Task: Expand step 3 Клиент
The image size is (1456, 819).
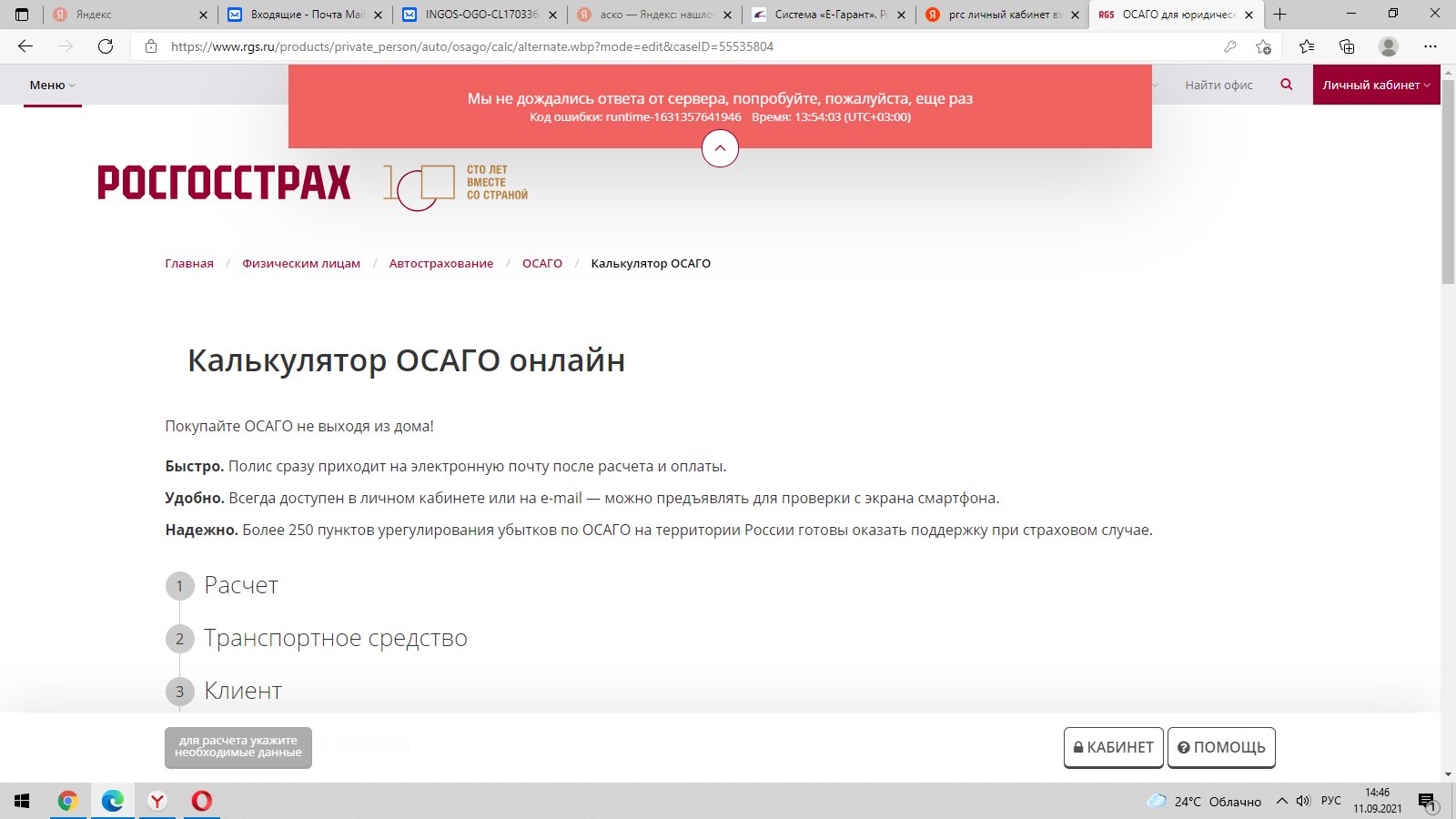Action: [x=224, y=691]
